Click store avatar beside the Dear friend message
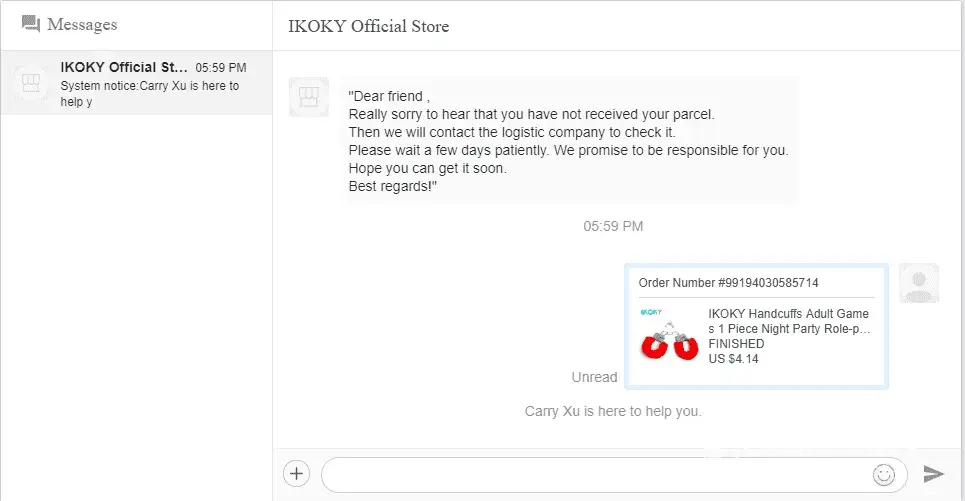The image size is (965, 501). 309,96
